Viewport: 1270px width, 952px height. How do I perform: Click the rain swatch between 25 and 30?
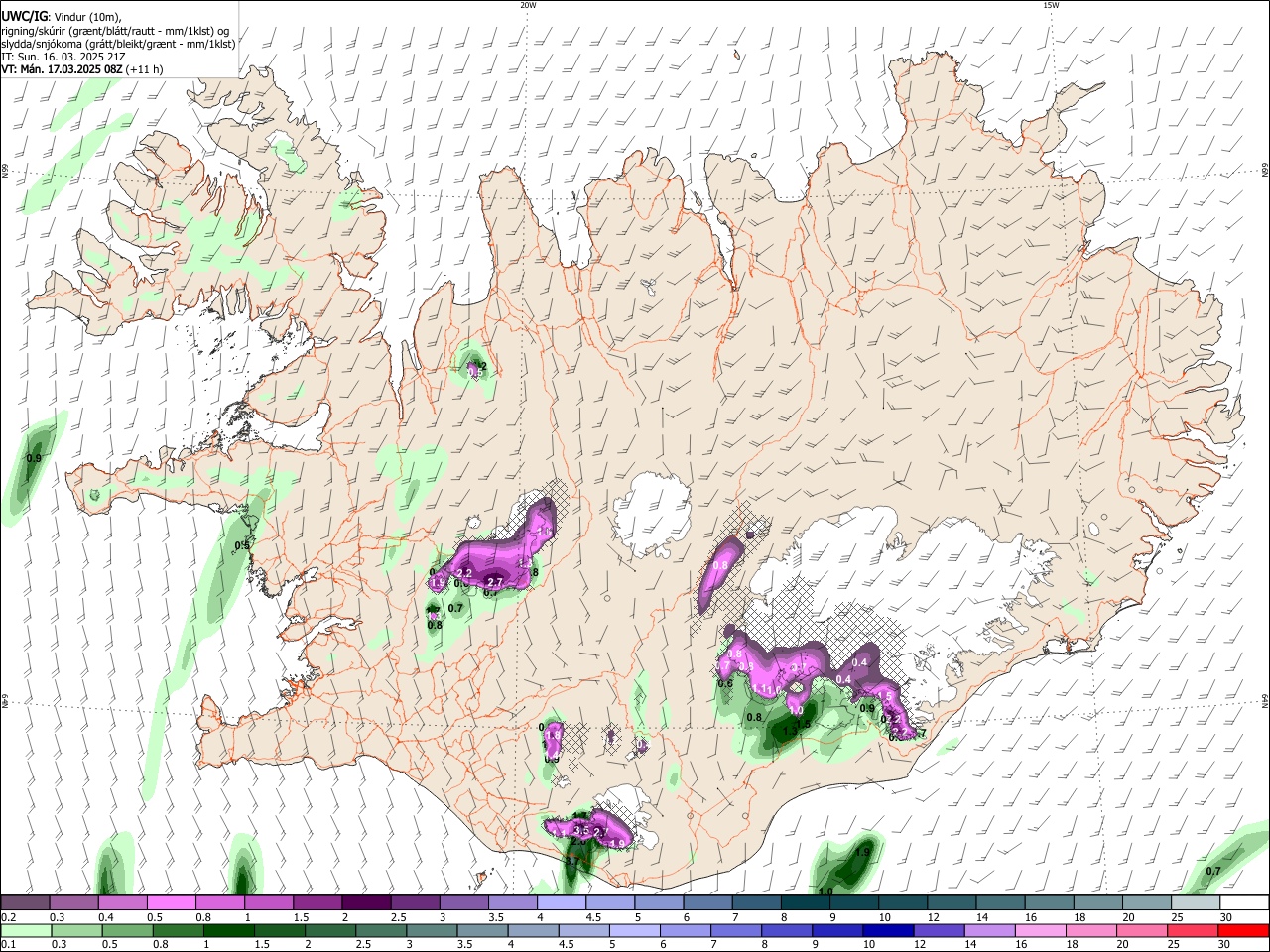1194,931
